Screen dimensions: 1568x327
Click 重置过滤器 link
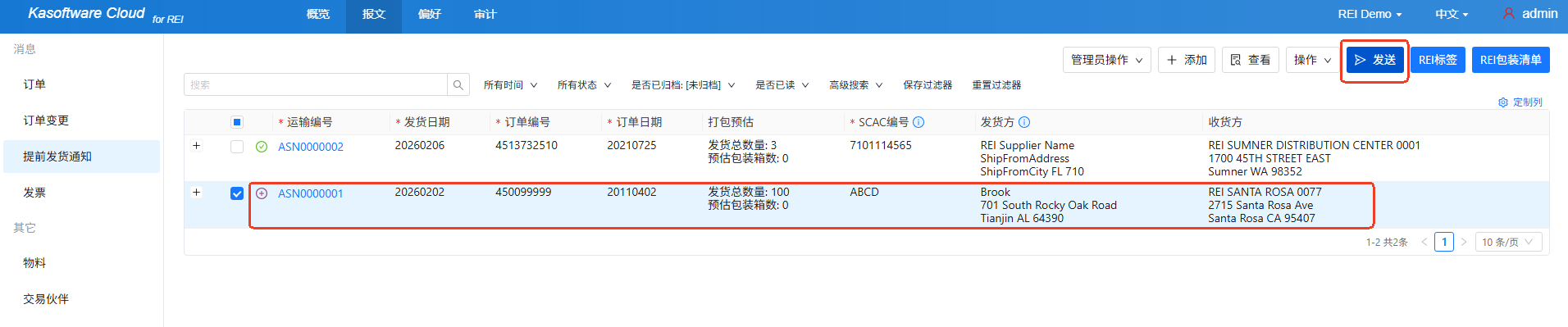point(996,85)
